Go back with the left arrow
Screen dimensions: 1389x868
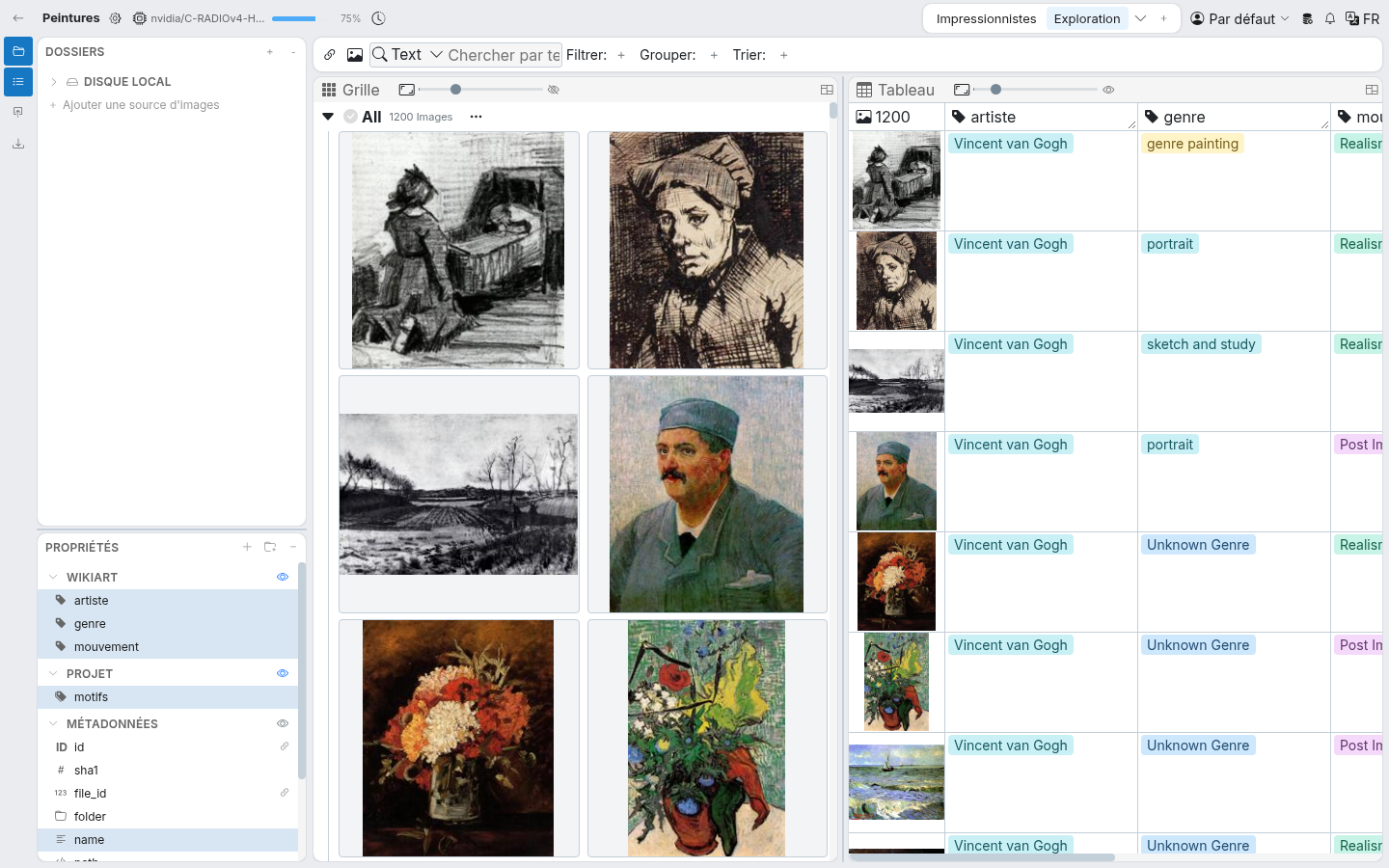(18, 18)
